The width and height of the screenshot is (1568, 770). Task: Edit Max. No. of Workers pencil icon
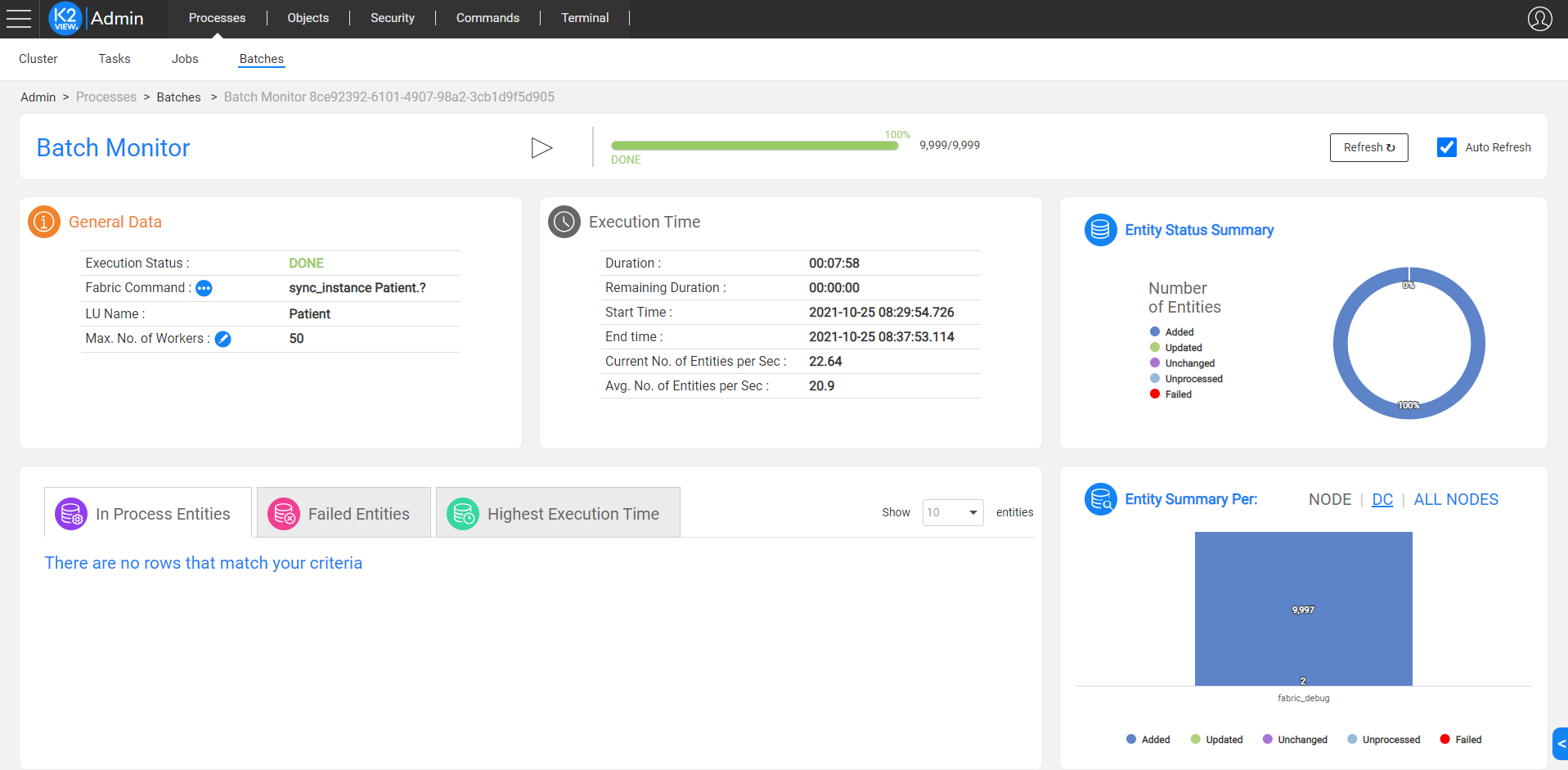222,339
